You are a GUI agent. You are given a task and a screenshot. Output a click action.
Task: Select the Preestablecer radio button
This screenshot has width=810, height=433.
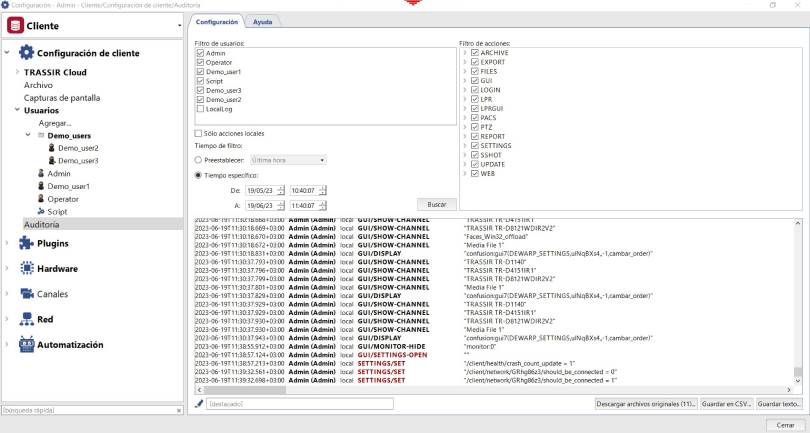(198, 159)
